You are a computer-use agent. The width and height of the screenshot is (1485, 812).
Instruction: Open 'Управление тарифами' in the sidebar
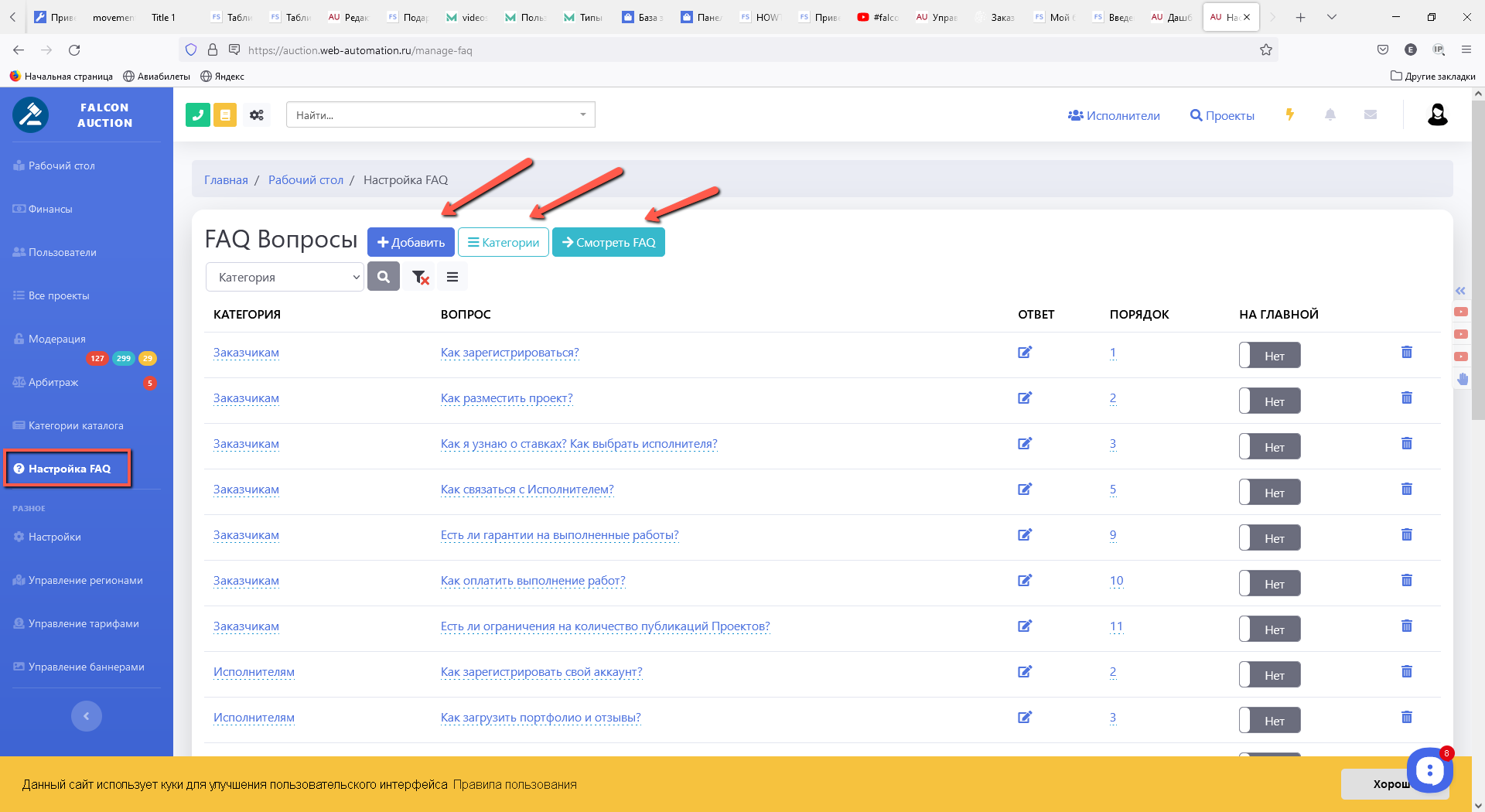point(84,623)
